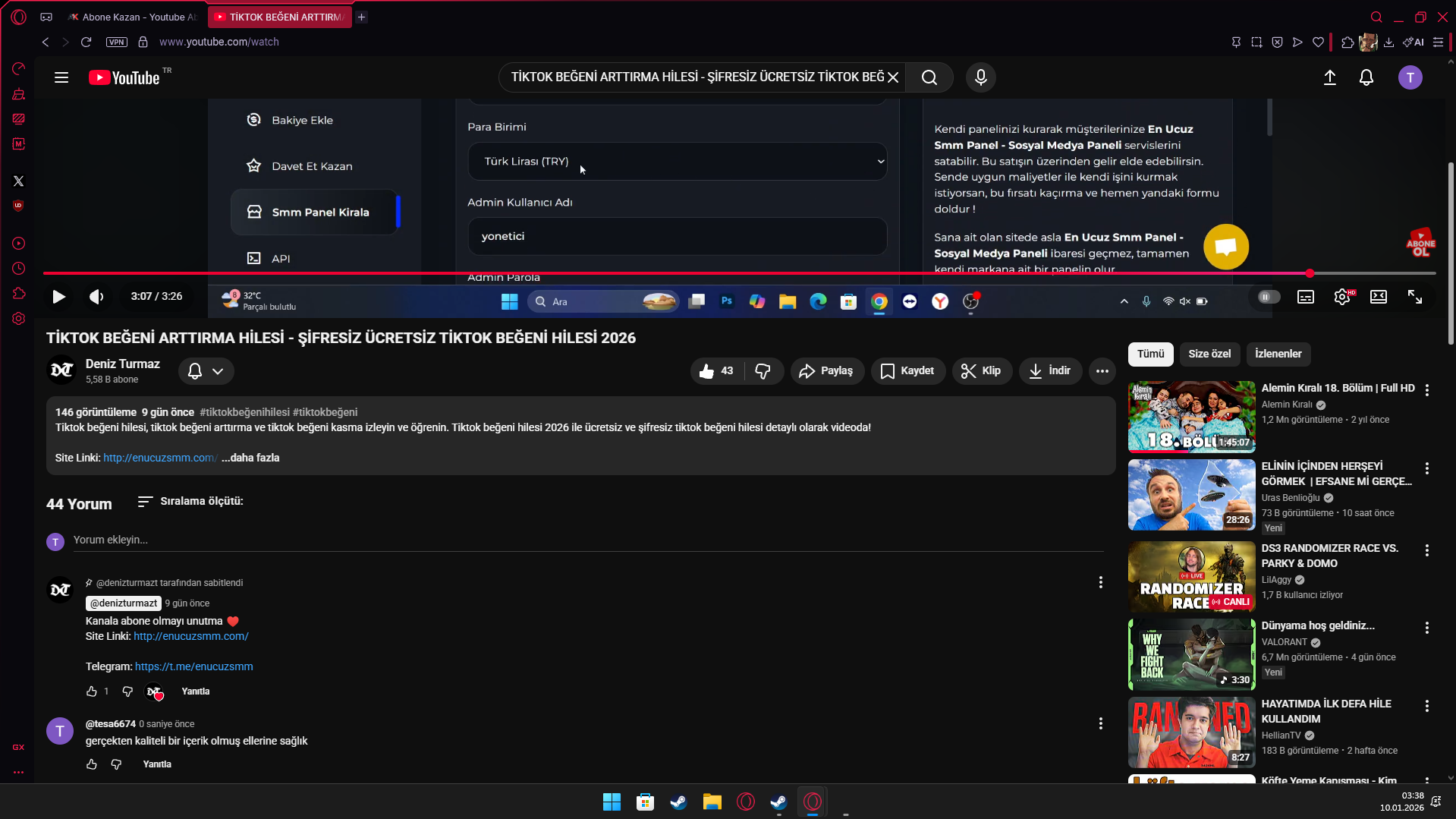Select the Tümü filter chip
This screenshot has height=819, width=1456.
1151,354
